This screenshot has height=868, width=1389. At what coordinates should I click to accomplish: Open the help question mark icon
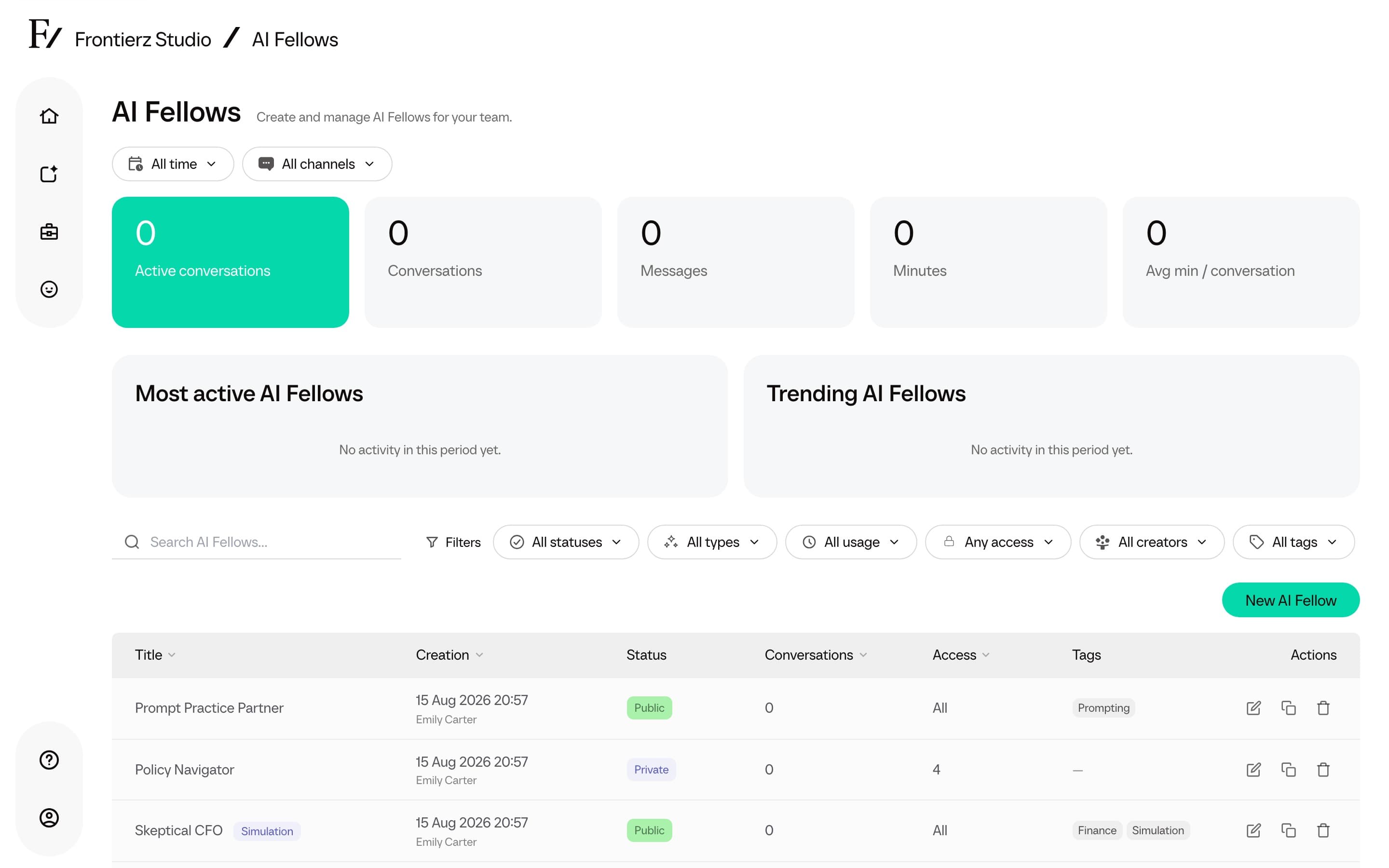[x=49, y=759]
